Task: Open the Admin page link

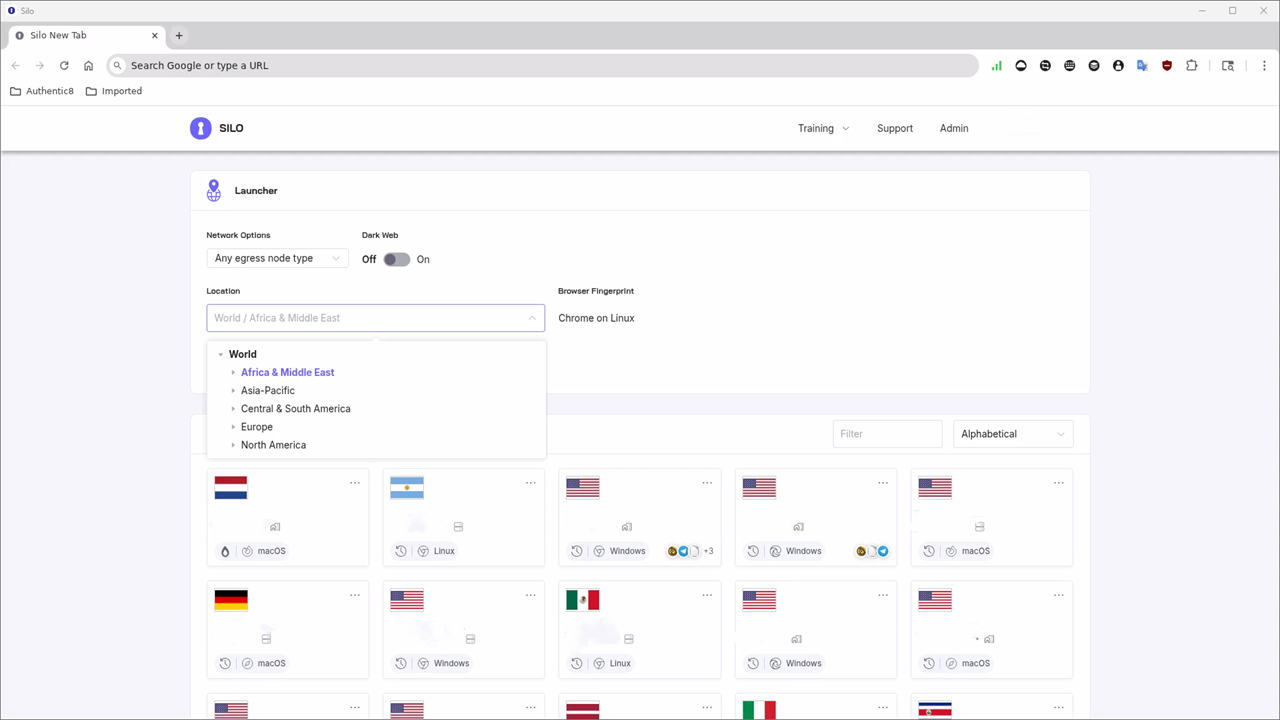Action: [x=954, y=128]
